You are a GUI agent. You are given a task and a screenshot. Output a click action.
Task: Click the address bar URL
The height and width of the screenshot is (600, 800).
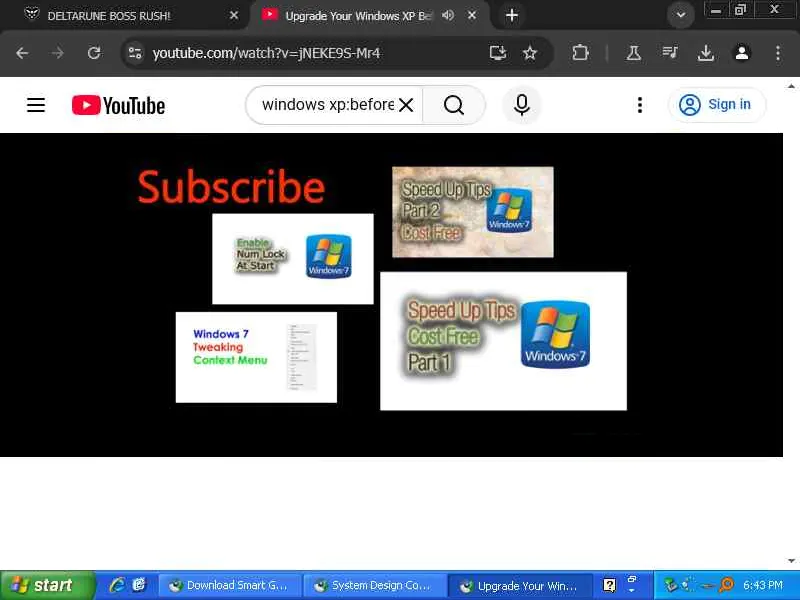click(266, 53)
